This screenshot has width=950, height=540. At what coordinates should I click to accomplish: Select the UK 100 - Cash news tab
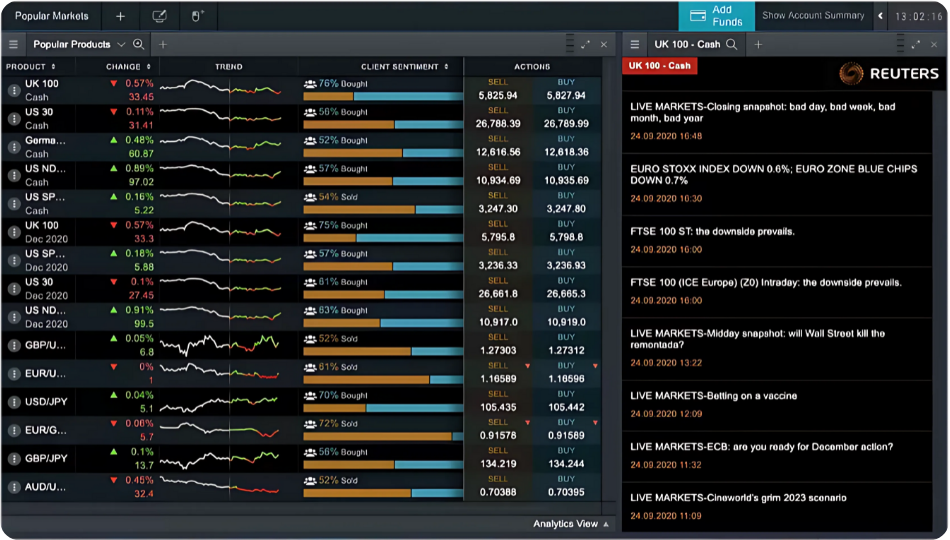point(687,45)
